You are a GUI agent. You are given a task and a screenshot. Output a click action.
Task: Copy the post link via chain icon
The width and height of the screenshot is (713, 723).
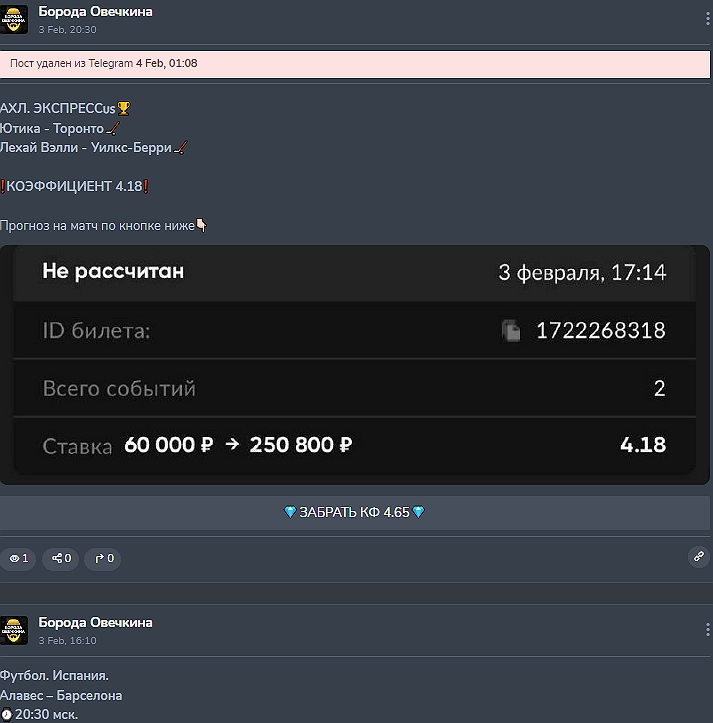point(699,557)
